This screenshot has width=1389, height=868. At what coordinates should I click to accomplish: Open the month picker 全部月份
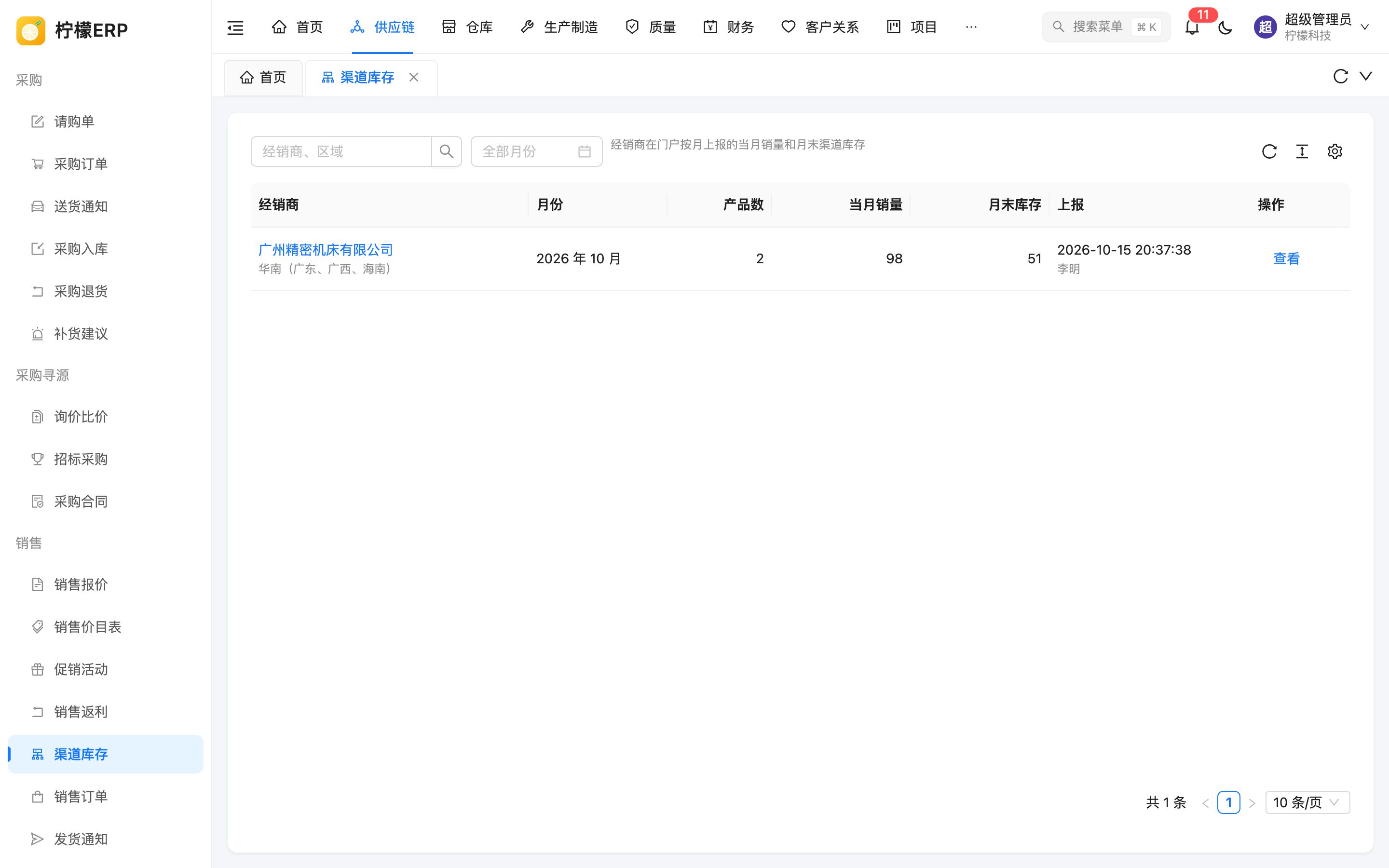(536, 151)
